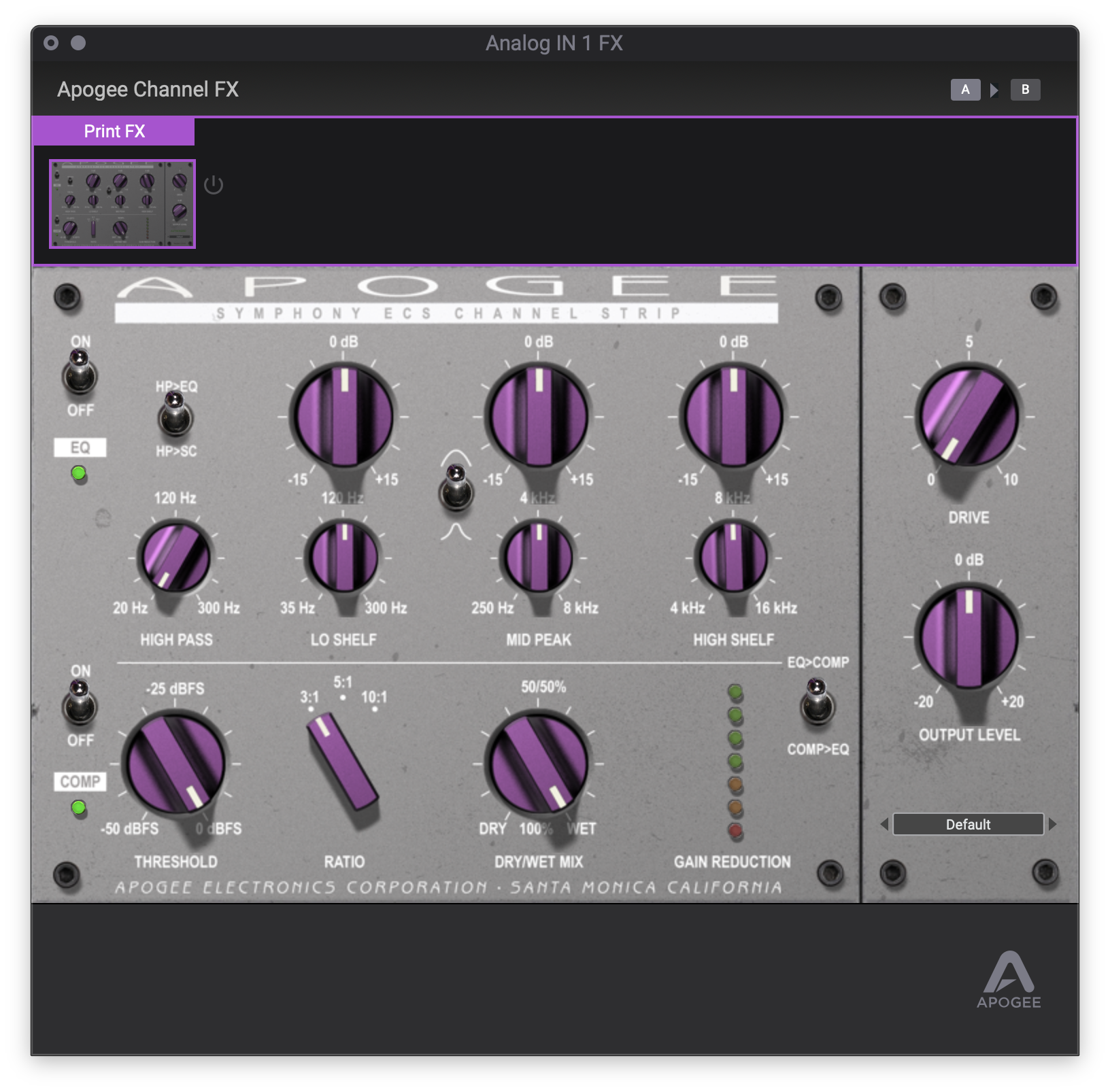Select the A preset slot button
The height and width of the screenshot is (1092, 1110).
(x=965, y=89)
